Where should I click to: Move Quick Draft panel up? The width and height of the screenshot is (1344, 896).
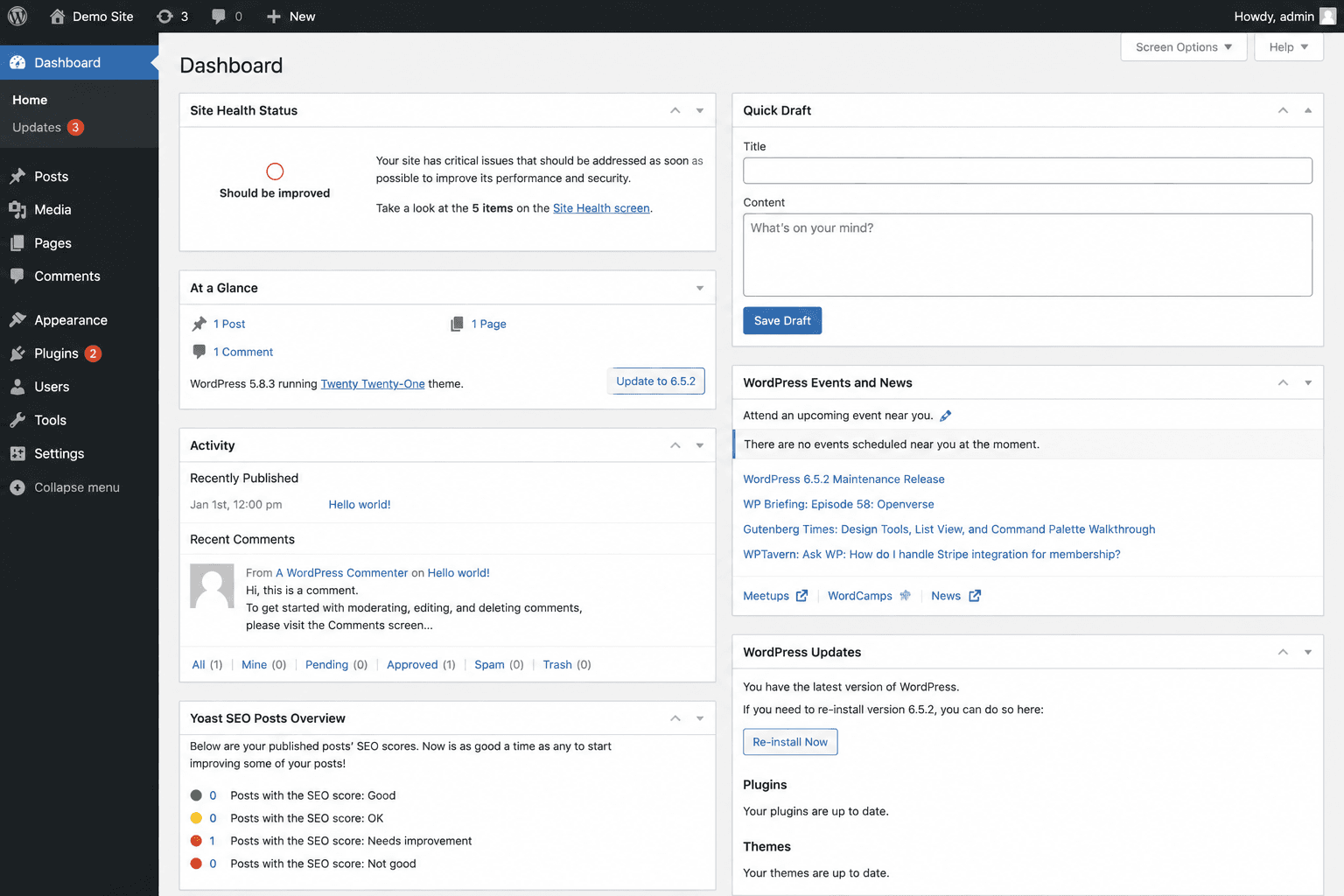(x=1283, y=110)
